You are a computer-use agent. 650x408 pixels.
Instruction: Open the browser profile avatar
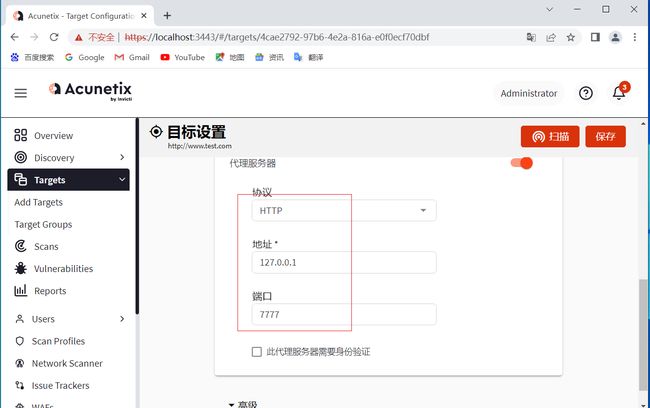tap(615, 37)
